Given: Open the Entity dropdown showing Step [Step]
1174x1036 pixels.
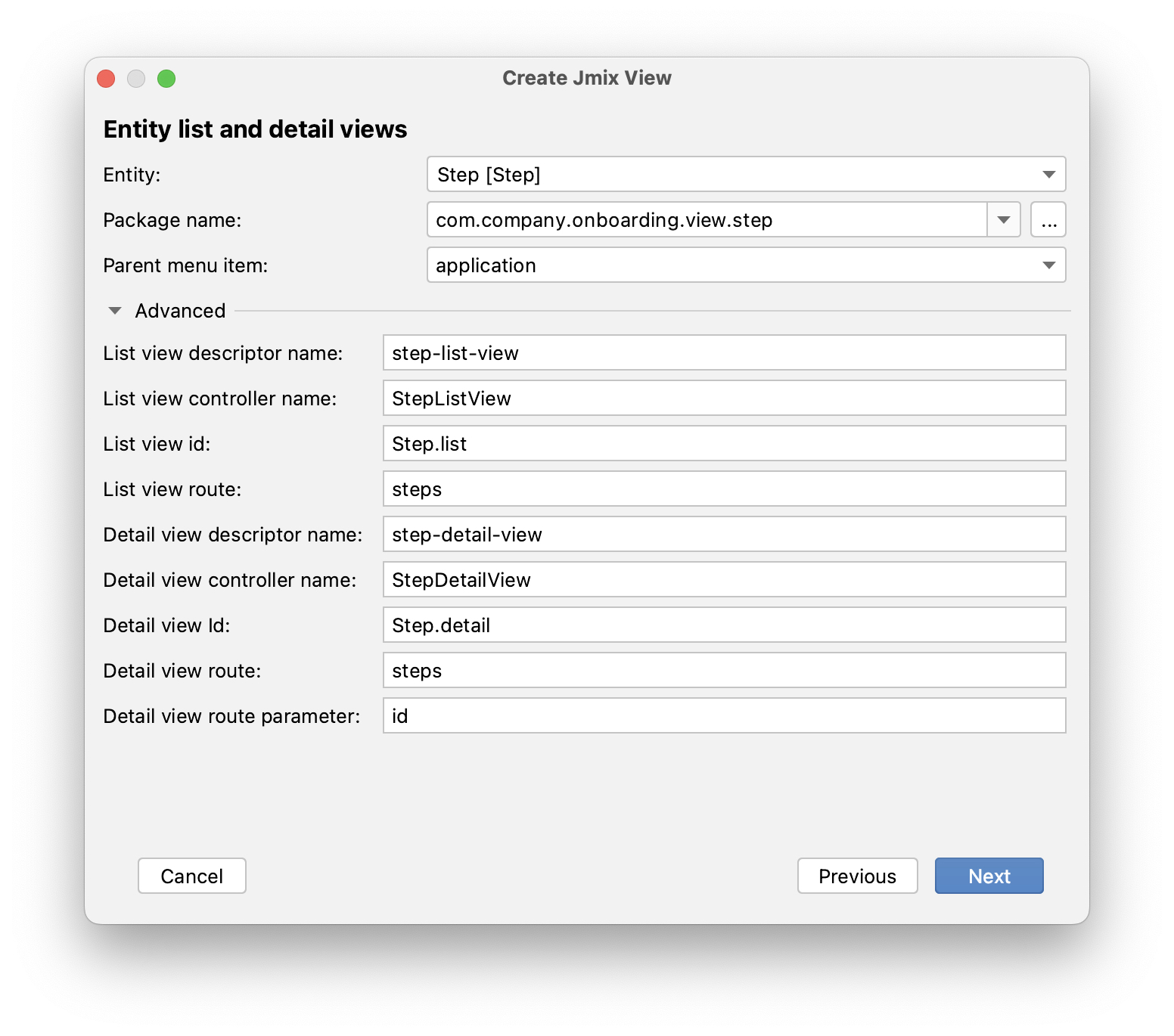Looking at the screenshot, I should click(745, 175).
